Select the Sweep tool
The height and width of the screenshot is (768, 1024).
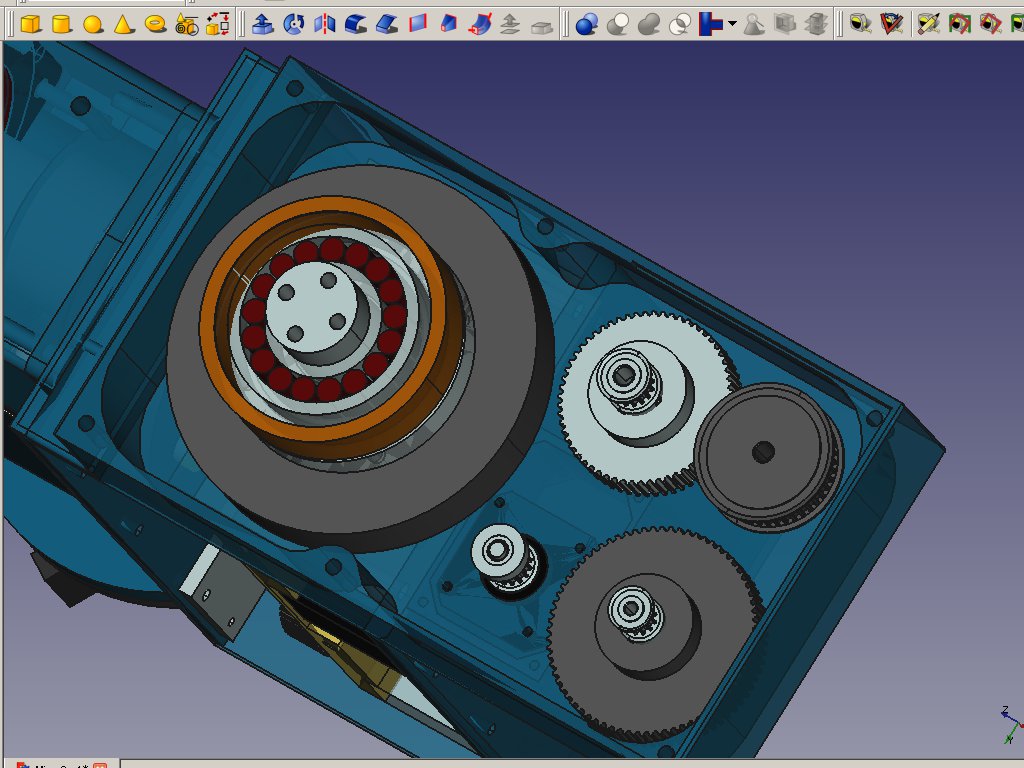click(x=481, y=24)
